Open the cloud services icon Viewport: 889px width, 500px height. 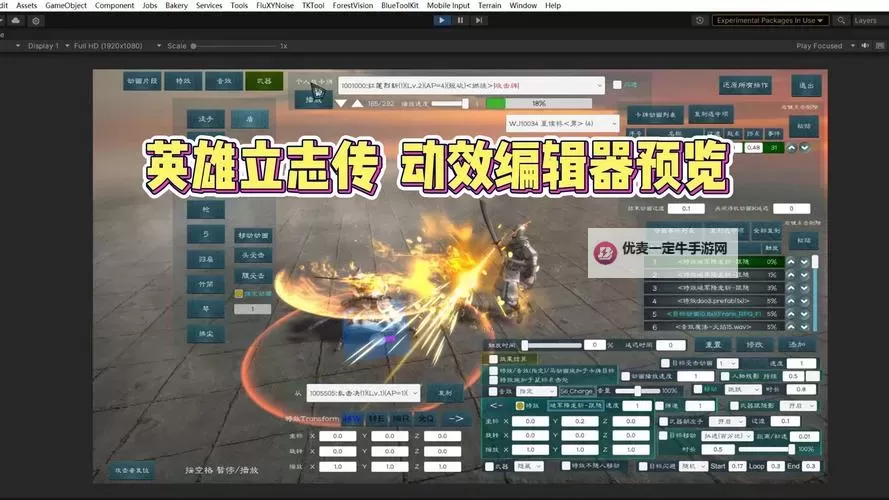pyautogui.click(x=16, y=21)
